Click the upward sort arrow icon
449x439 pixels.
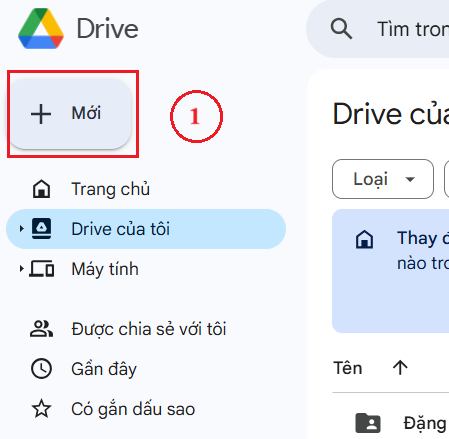pyautogui.click(x=400, y=368)
